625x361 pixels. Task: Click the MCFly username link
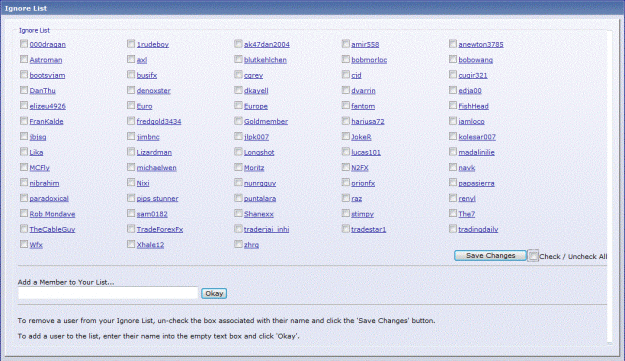39,168
